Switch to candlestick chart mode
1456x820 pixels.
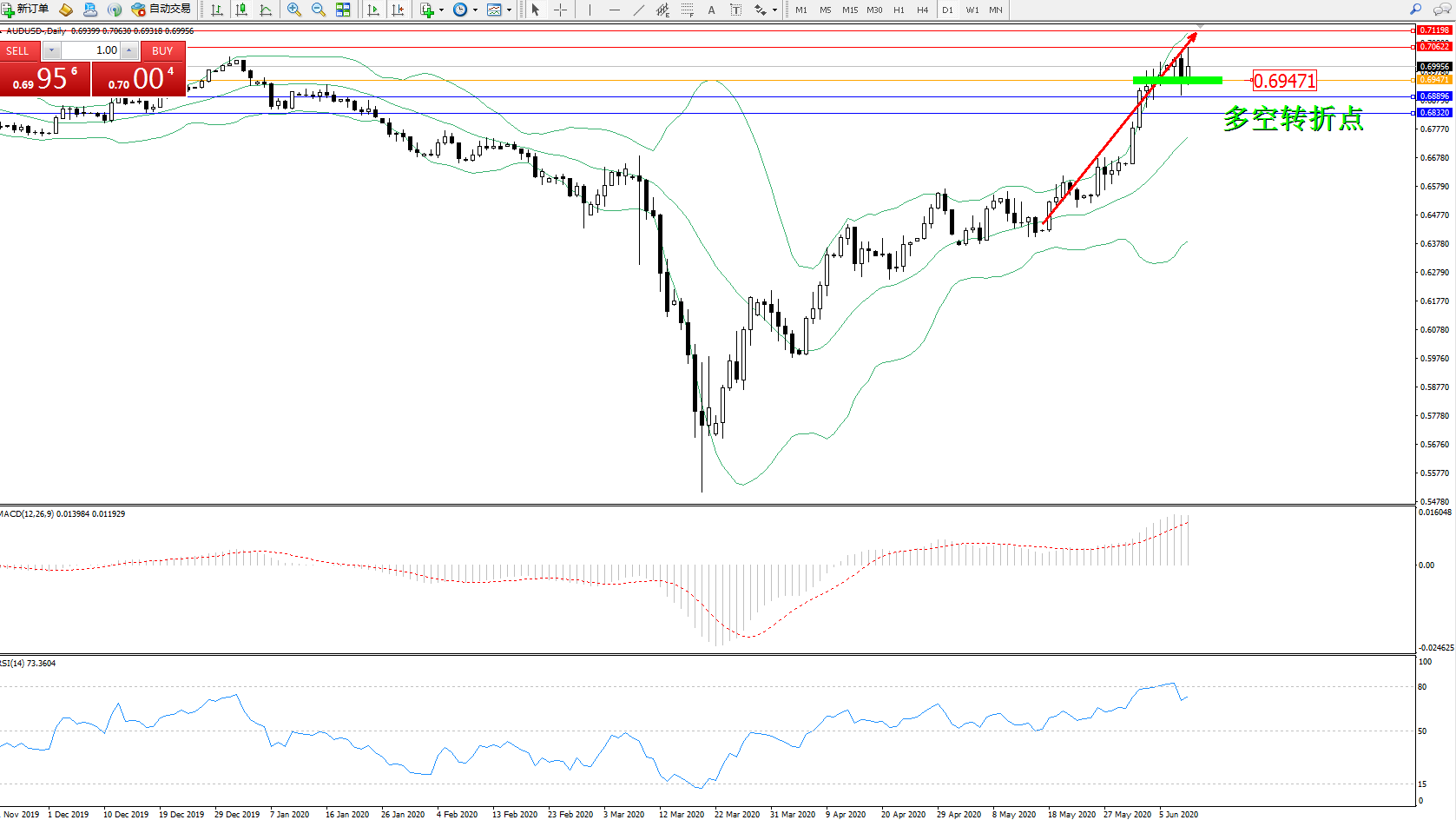pos(241,10)
